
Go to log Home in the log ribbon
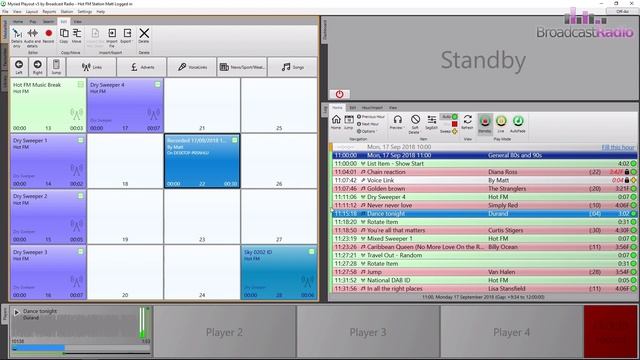(336, 122)
